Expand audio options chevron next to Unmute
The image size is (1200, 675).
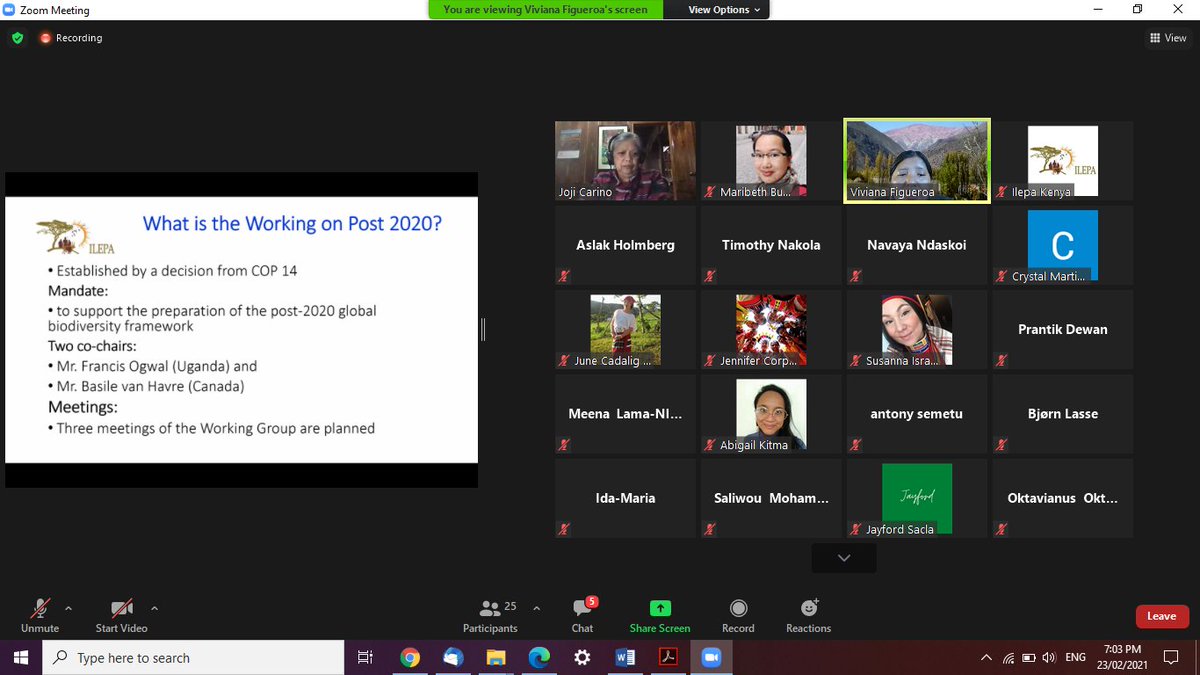68,608
